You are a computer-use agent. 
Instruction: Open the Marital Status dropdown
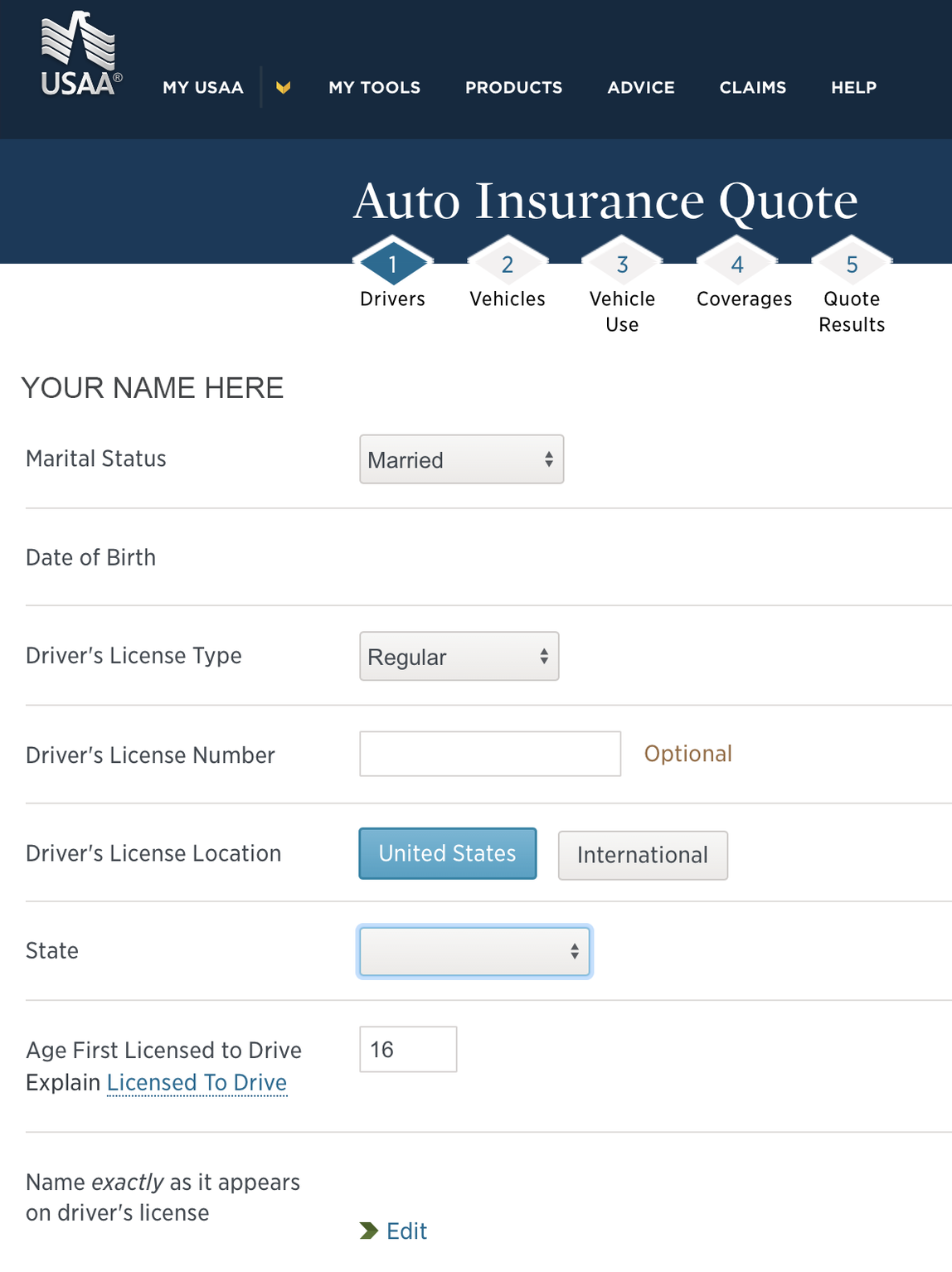462,459
